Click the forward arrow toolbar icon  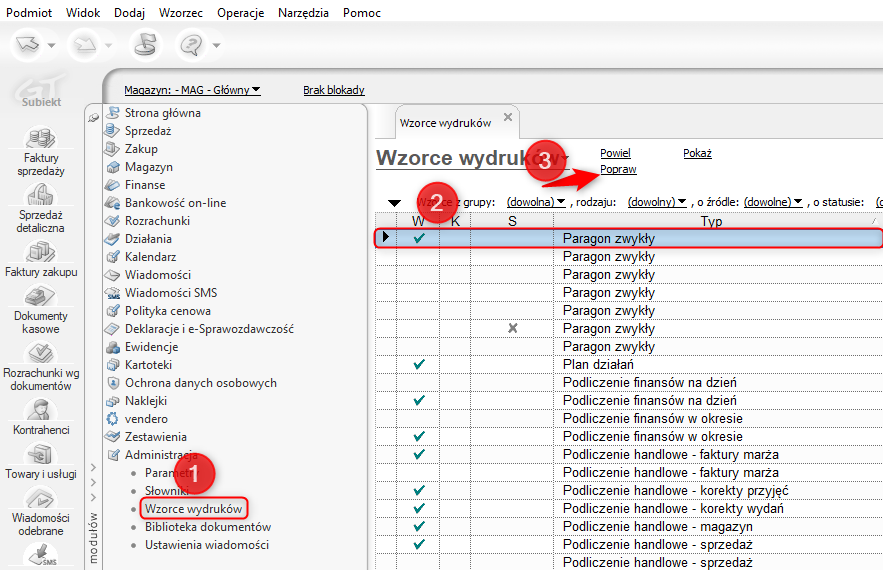(x=86, y=44)
